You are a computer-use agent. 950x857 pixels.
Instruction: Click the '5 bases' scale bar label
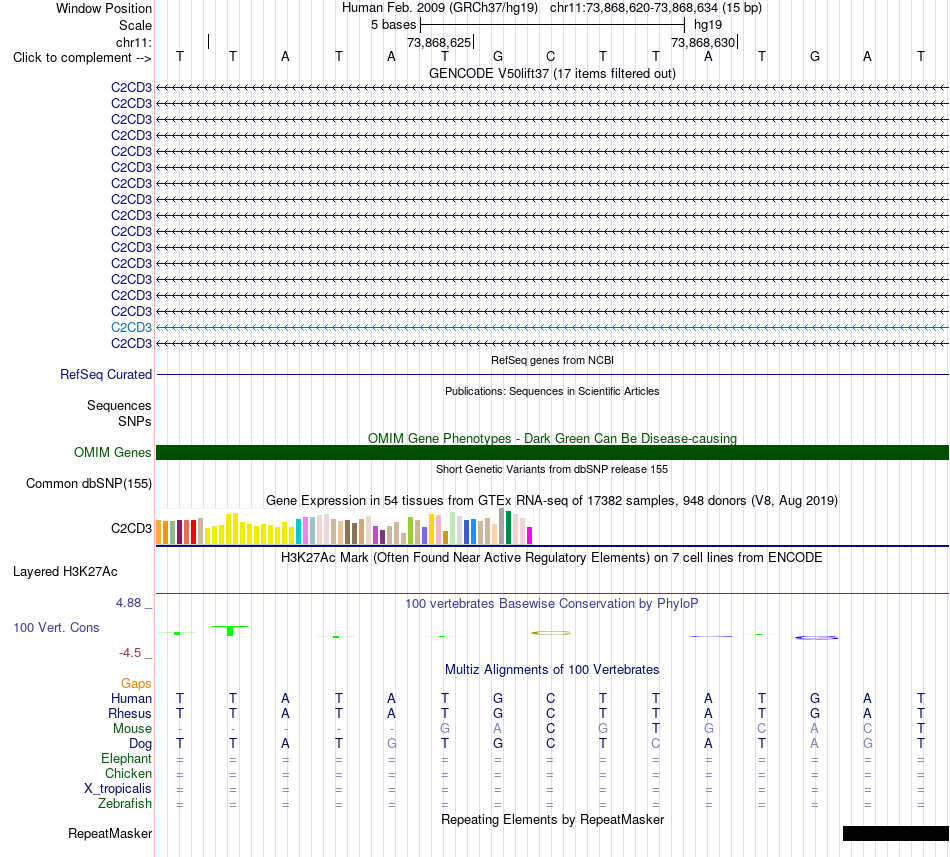393,25
